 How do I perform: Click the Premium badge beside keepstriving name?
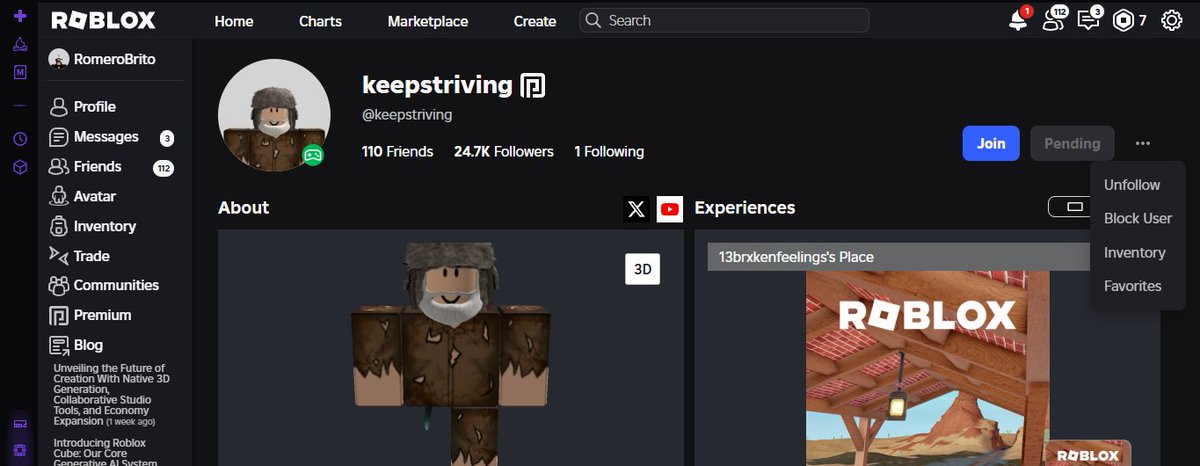tap(533, 86)
